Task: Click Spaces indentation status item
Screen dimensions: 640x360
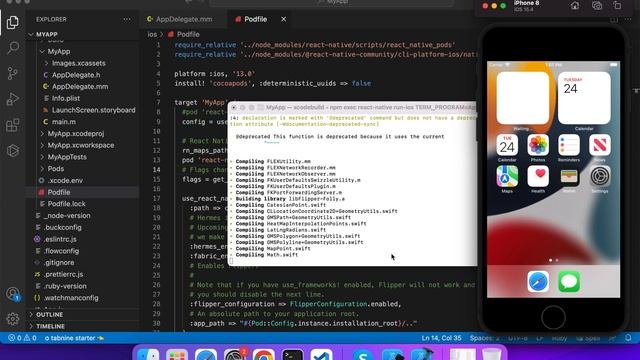Action: click(484, 338)
